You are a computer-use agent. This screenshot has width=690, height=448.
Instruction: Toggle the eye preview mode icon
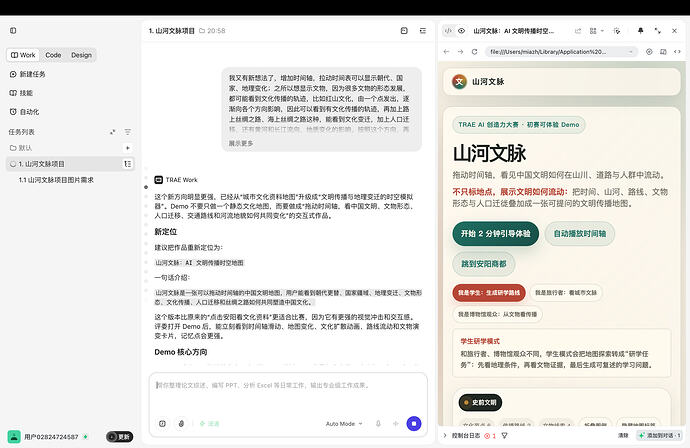461,31
